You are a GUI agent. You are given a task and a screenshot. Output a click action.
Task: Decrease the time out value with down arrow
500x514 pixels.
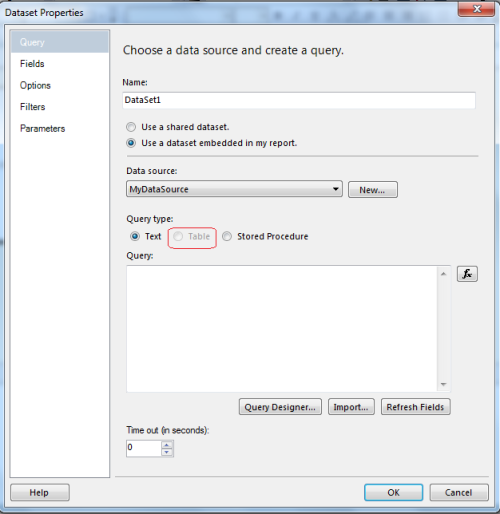click(x=167, y=452)
